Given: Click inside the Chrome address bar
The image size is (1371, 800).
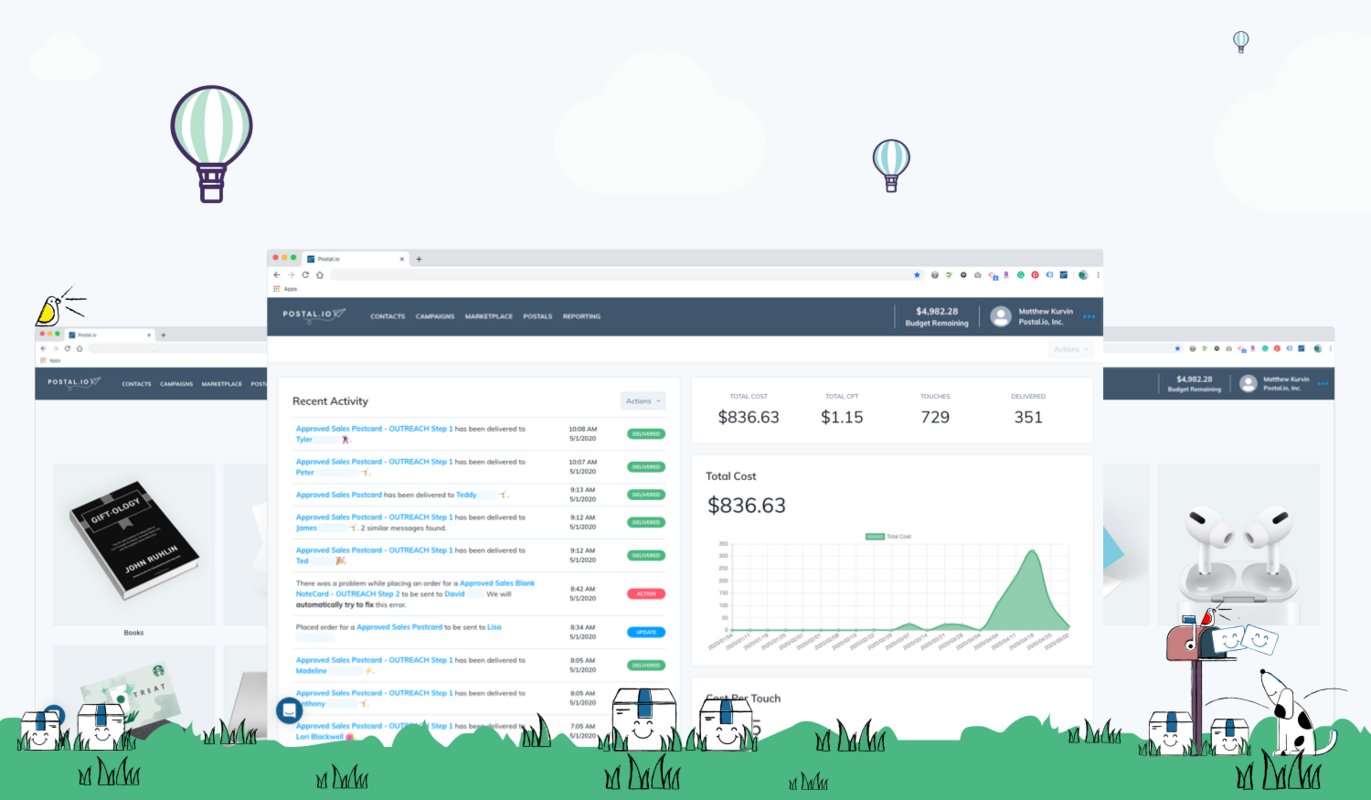Looking at the screenshot, I should click(x=600, y=274).
